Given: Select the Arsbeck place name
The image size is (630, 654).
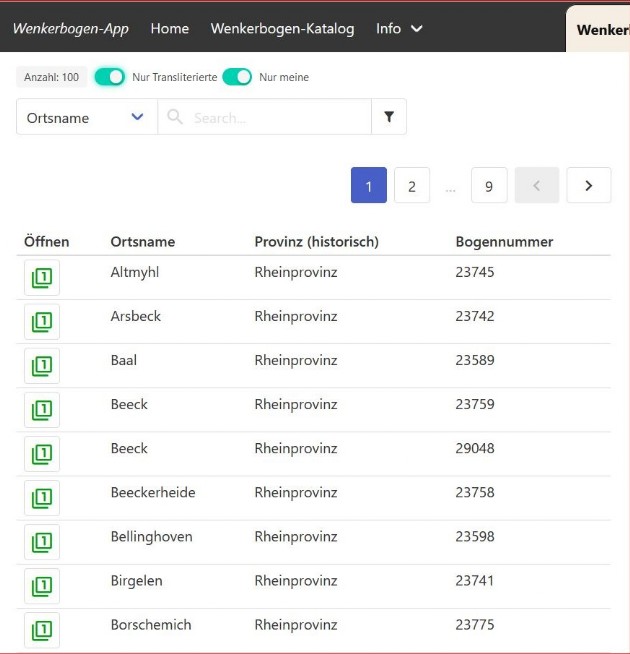Looking at the screenshot, I should point(136,316).
